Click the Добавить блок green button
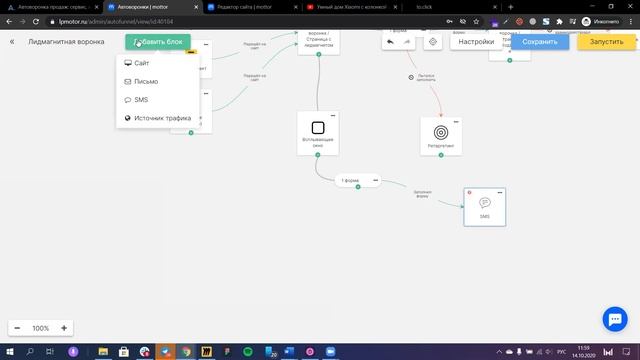The image size is (640, 360). [158, 42]
